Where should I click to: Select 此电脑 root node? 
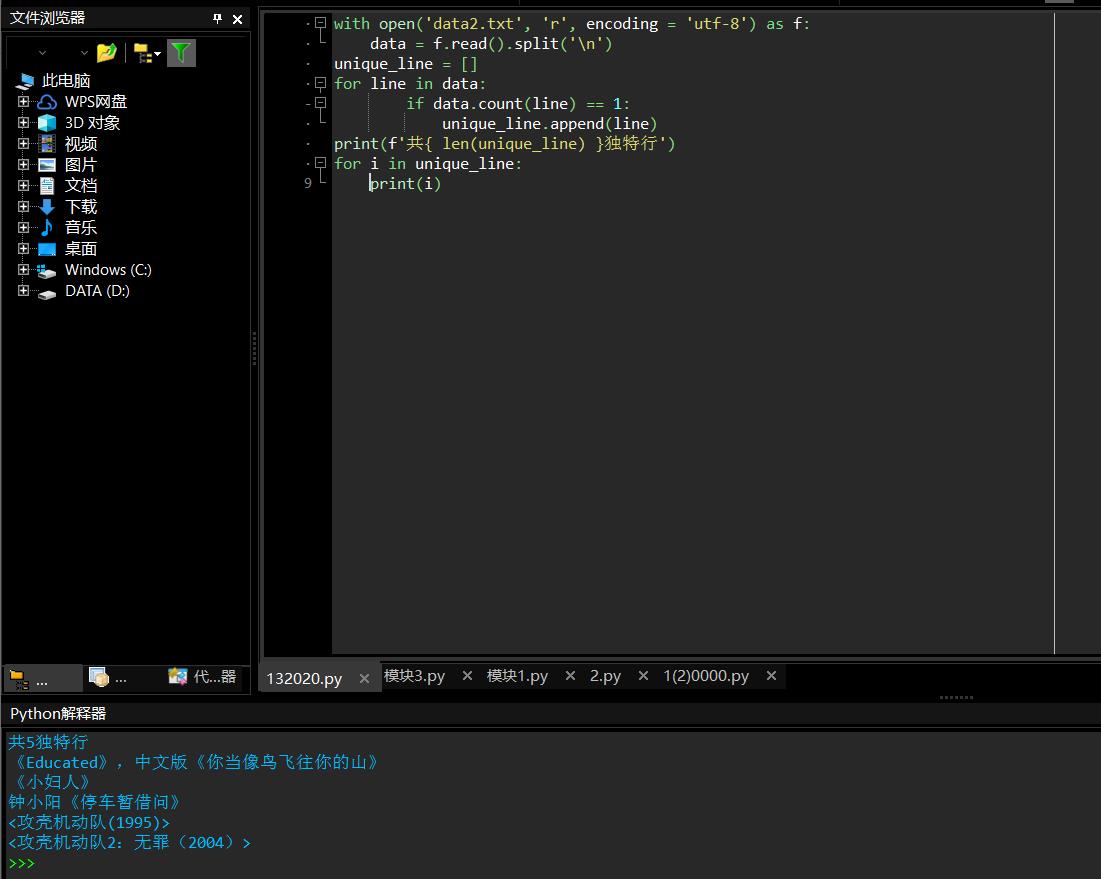[66, 81]
